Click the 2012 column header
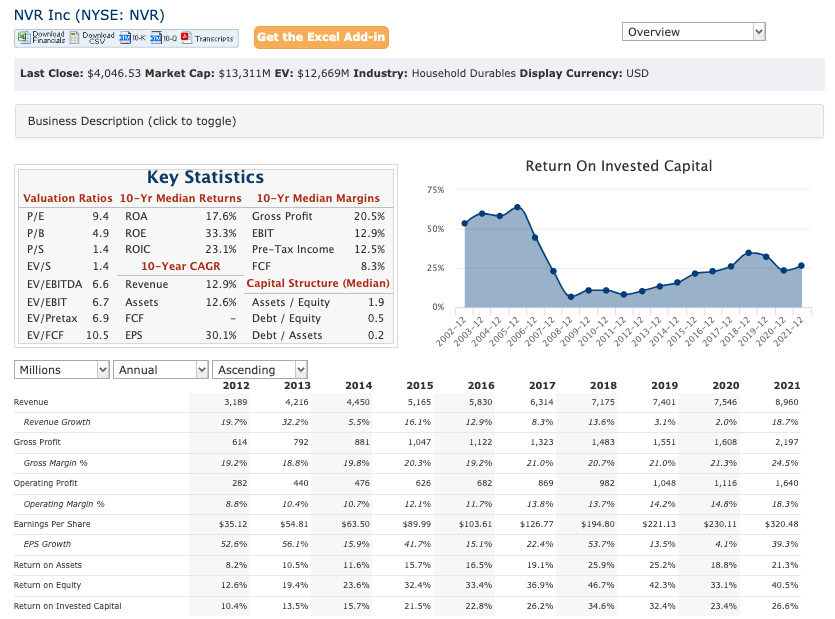The image size is (835, 619). [x=236, y=386]
